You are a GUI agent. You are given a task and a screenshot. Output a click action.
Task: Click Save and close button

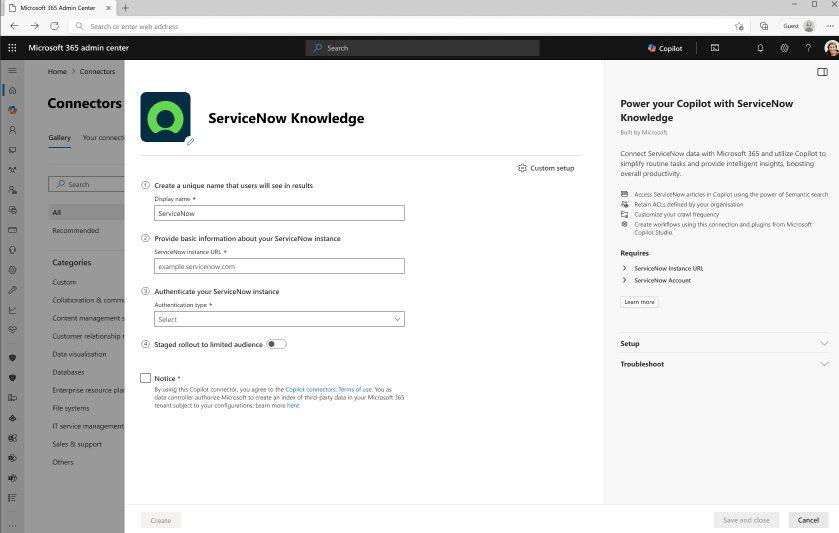point(746,520)
